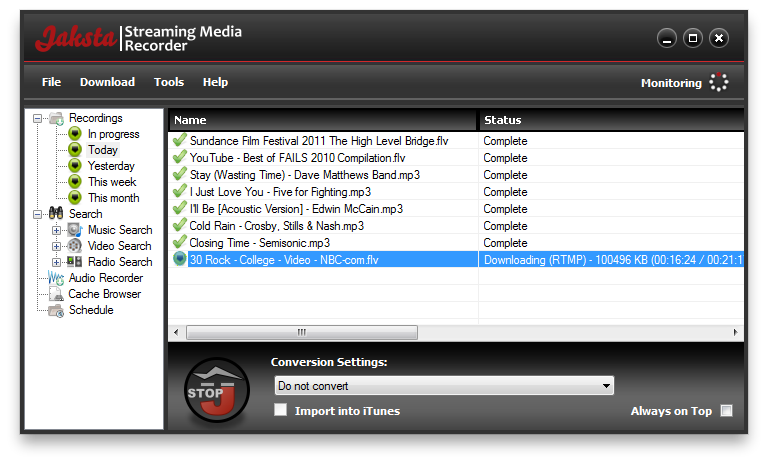Click the checkmark beside Closing Time
This screenshot has height=464, width=768.
[180, 242]
